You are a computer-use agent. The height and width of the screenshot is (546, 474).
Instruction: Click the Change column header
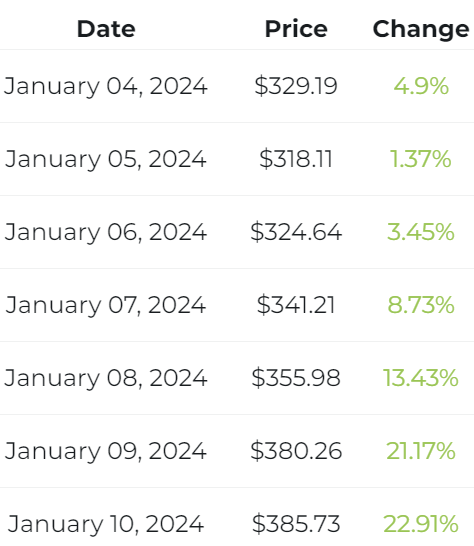click(421, 30)
